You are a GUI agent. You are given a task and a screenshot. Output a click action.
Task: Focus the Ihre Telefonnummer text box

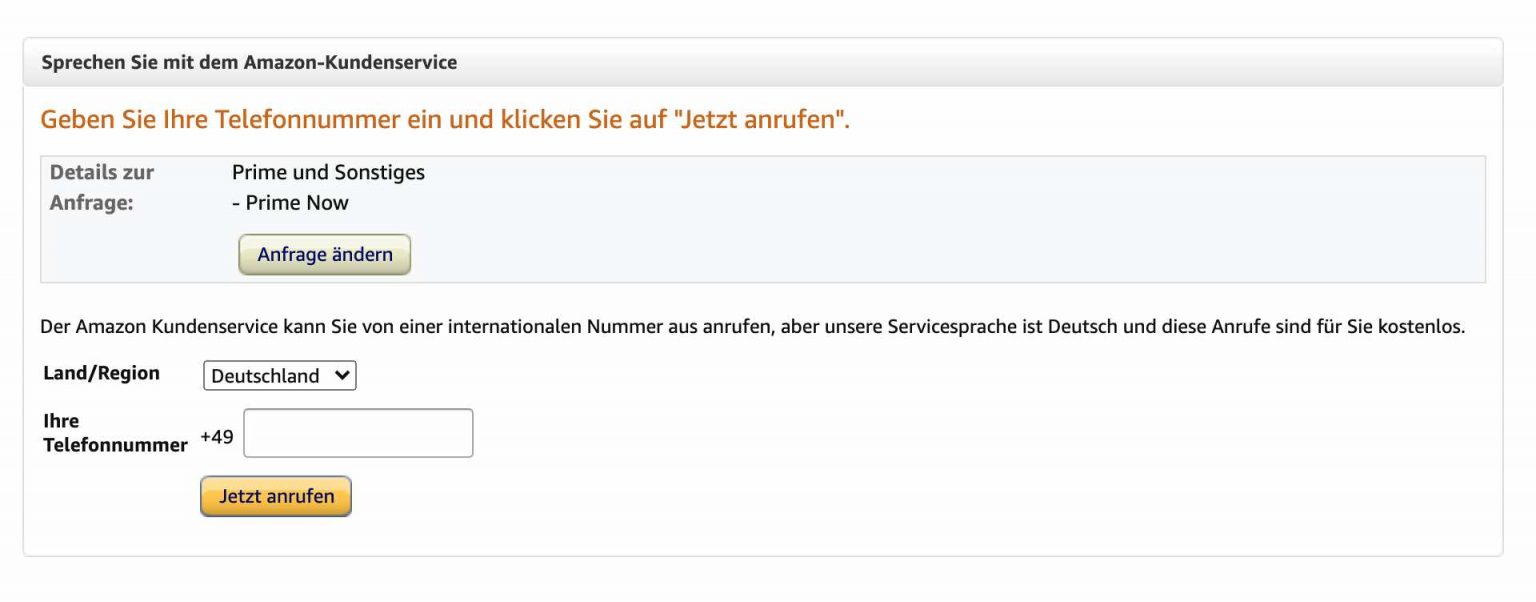[357, 432]
